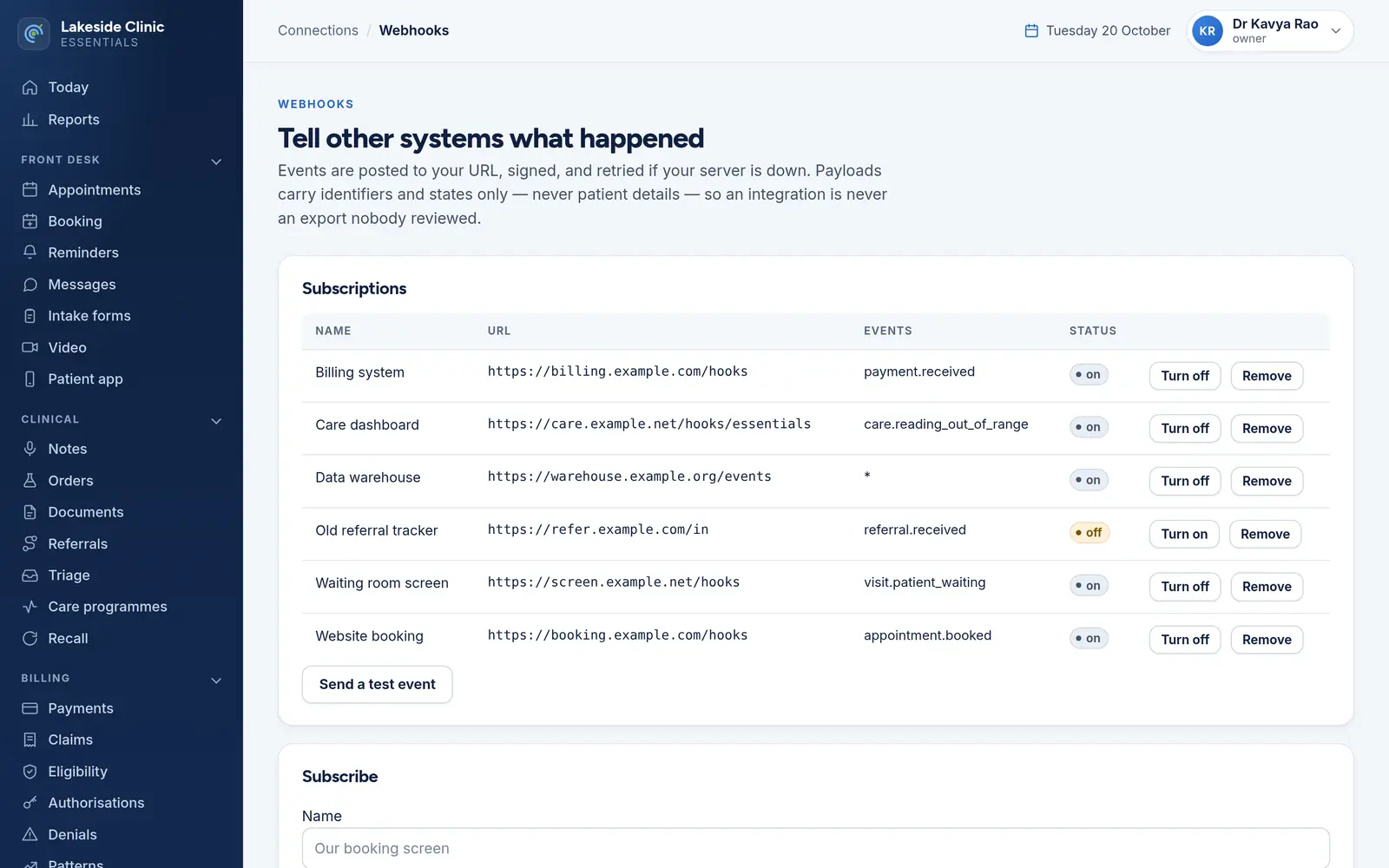Click the calendar icon beside the date
Screen dimensions: 1389x868
[x=1031, y=30]
